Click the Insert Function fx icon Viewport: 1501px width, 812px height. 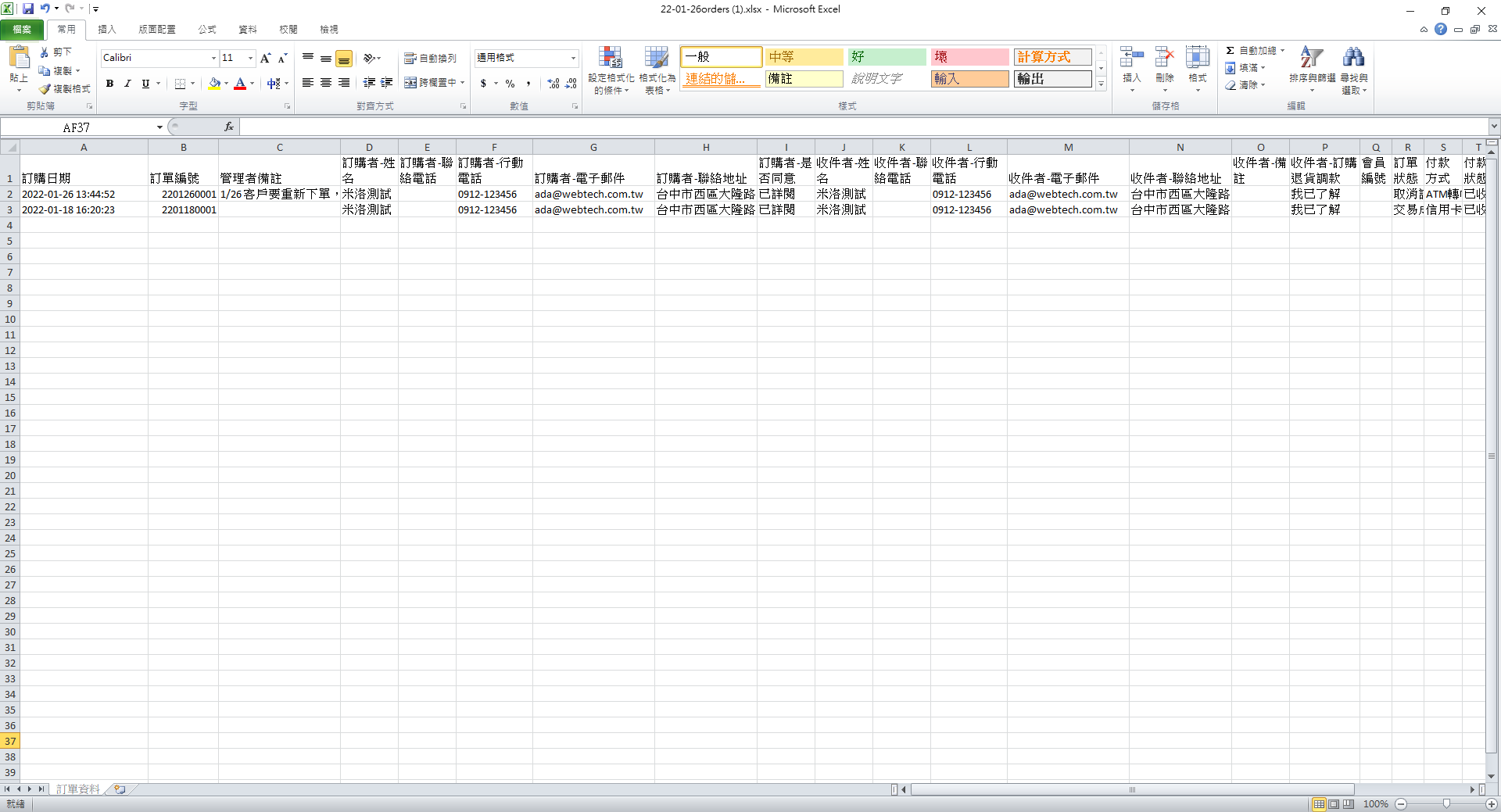click(x=229, y=127)
